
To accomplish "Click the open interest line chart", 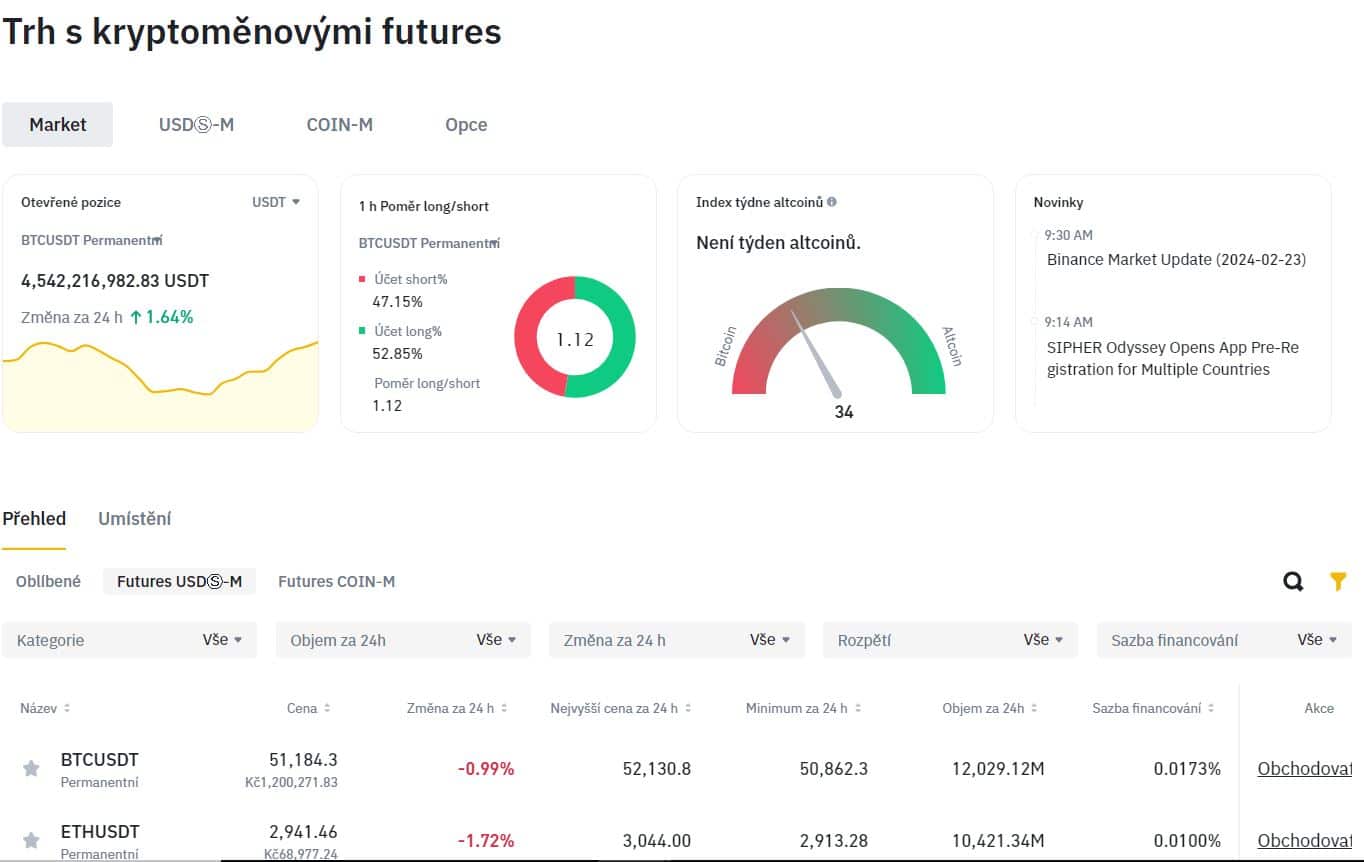I will (x=160, y=385).
